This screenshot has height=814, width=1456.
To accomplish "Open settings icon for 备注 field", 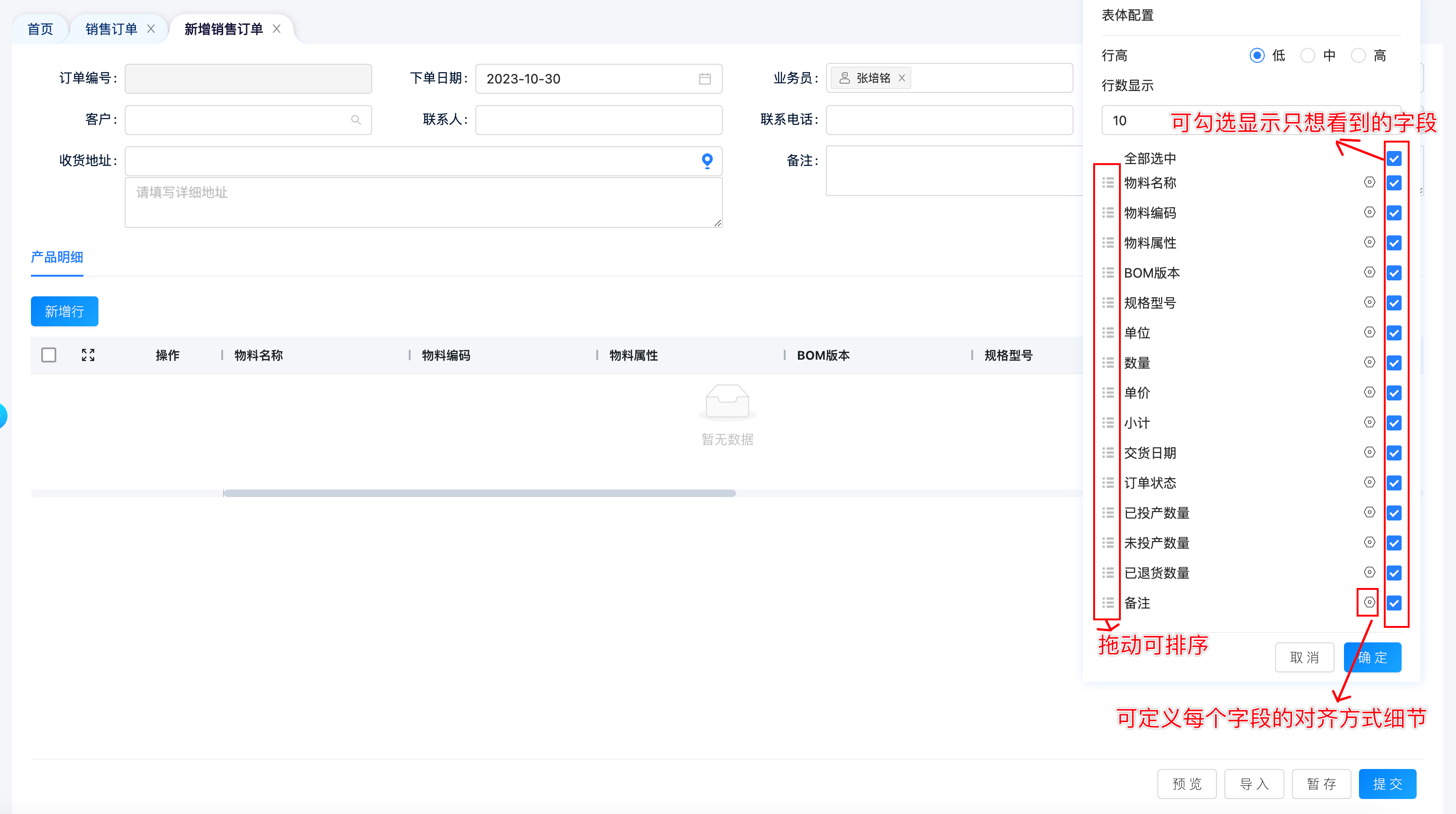I will [x=1369, y=603].
